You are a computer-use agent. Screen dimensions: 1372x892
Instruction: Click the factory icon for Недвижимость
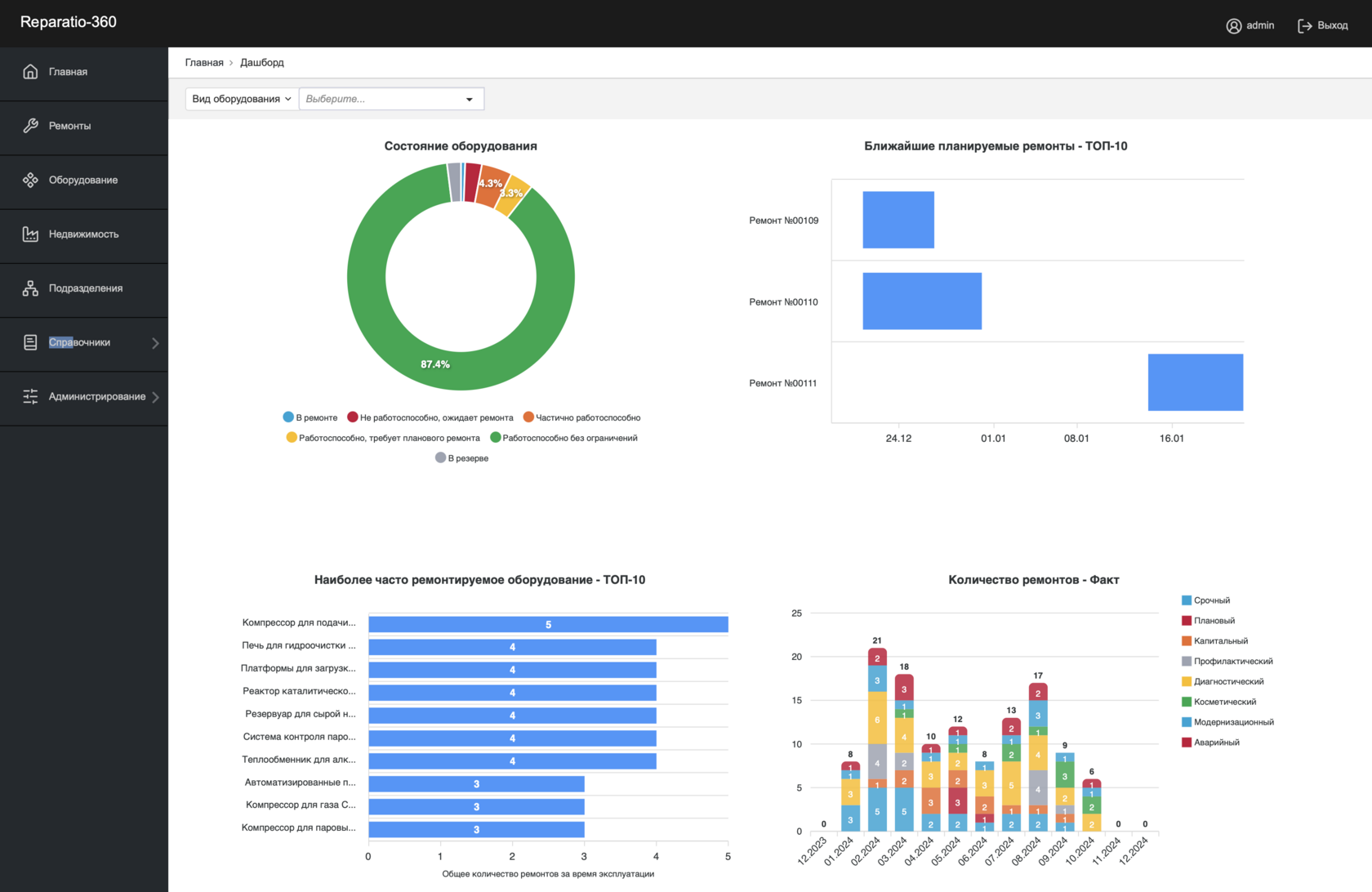click(x=30, y=234)
